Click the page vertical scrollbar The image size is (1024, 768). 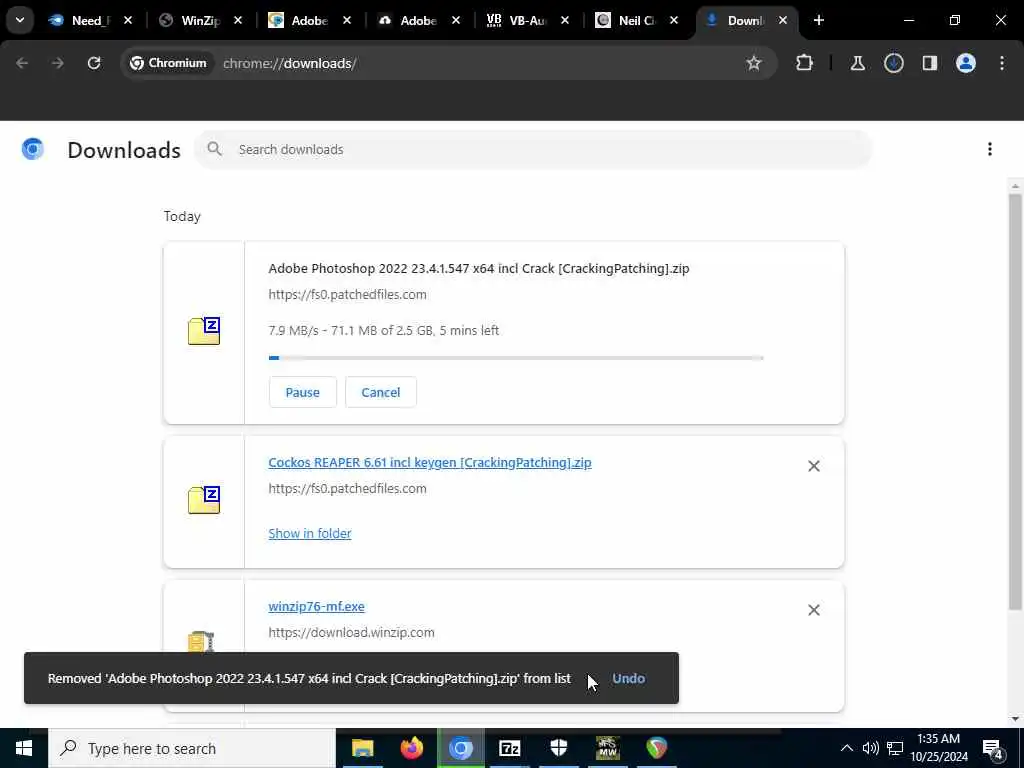1015,402
